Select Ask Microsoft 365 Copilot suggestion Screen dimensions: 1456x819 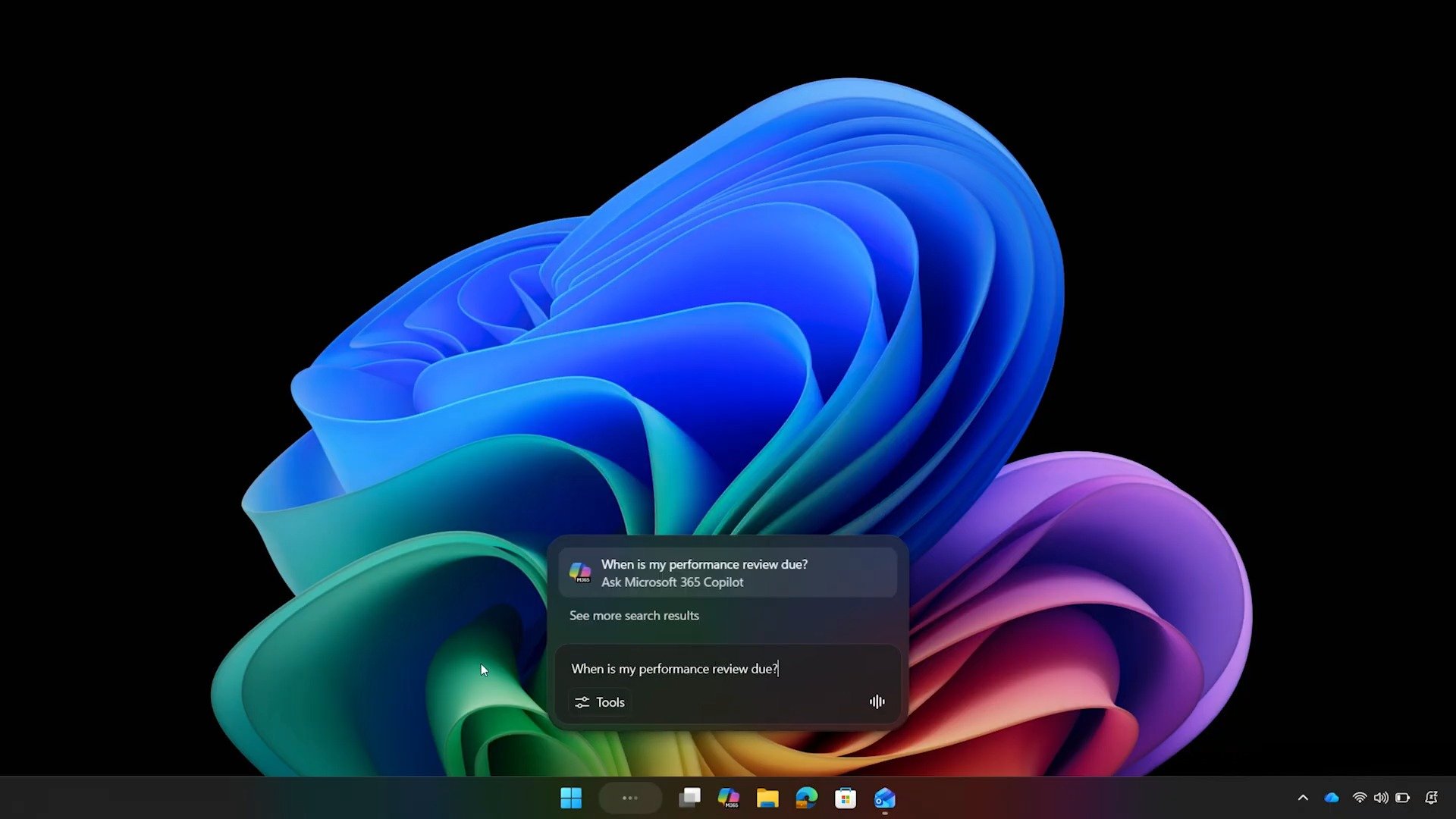(728, 573)
